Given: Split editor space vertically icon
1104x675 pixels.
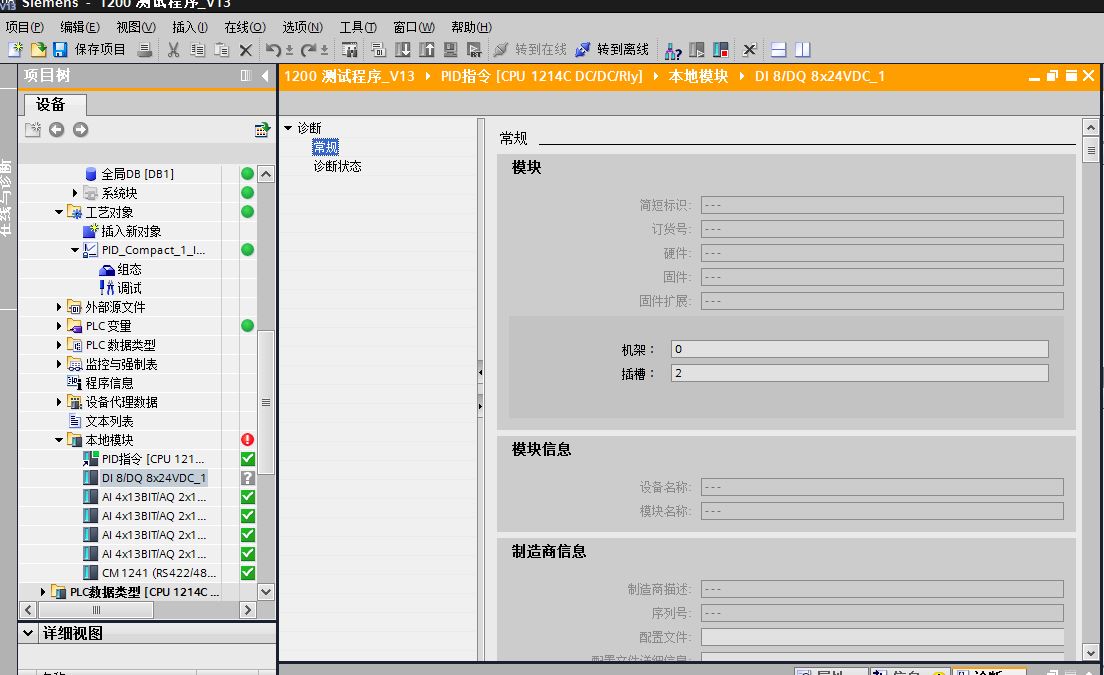Looking at the screenshot, I should [x=803, y=49].
